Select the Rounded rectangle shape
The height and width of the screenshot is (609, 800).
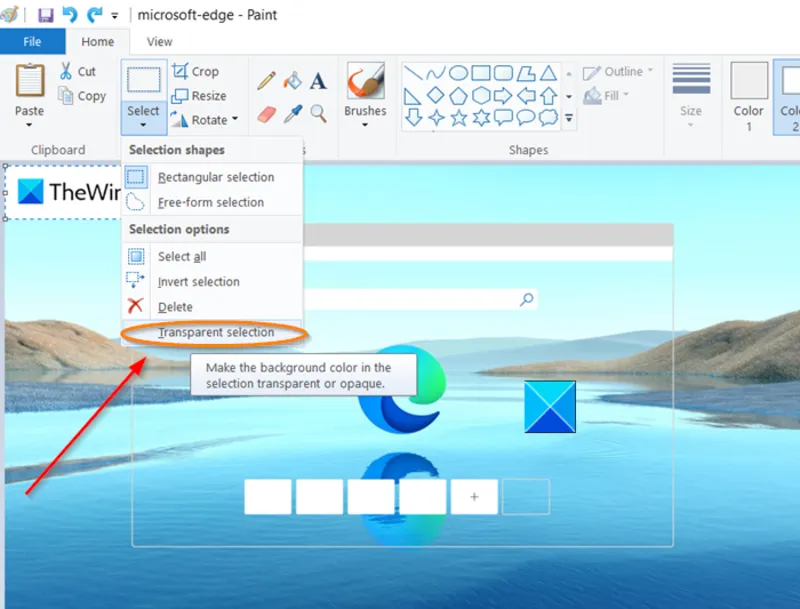[503, 73]
